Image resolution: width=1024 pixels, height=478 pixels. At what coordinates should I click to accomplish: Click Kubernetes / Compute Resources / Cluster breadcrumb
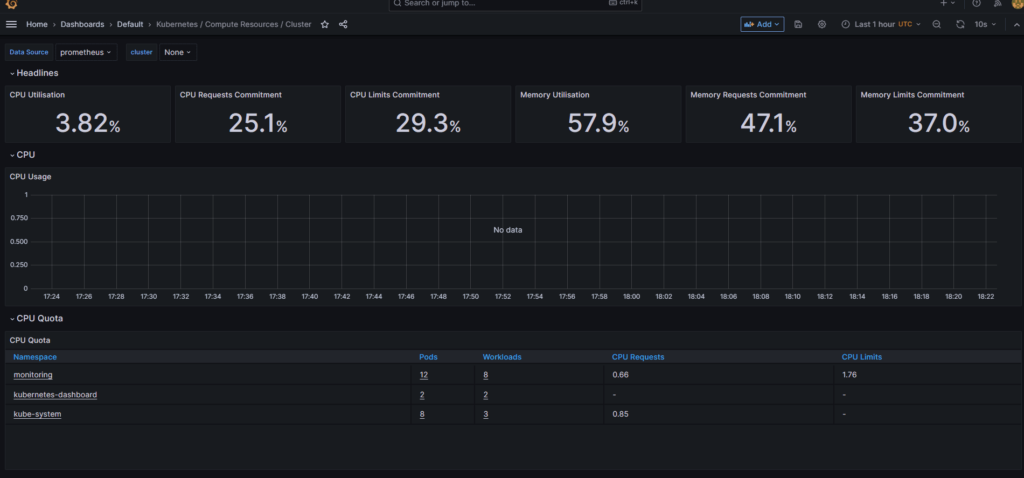pos(234,24)
